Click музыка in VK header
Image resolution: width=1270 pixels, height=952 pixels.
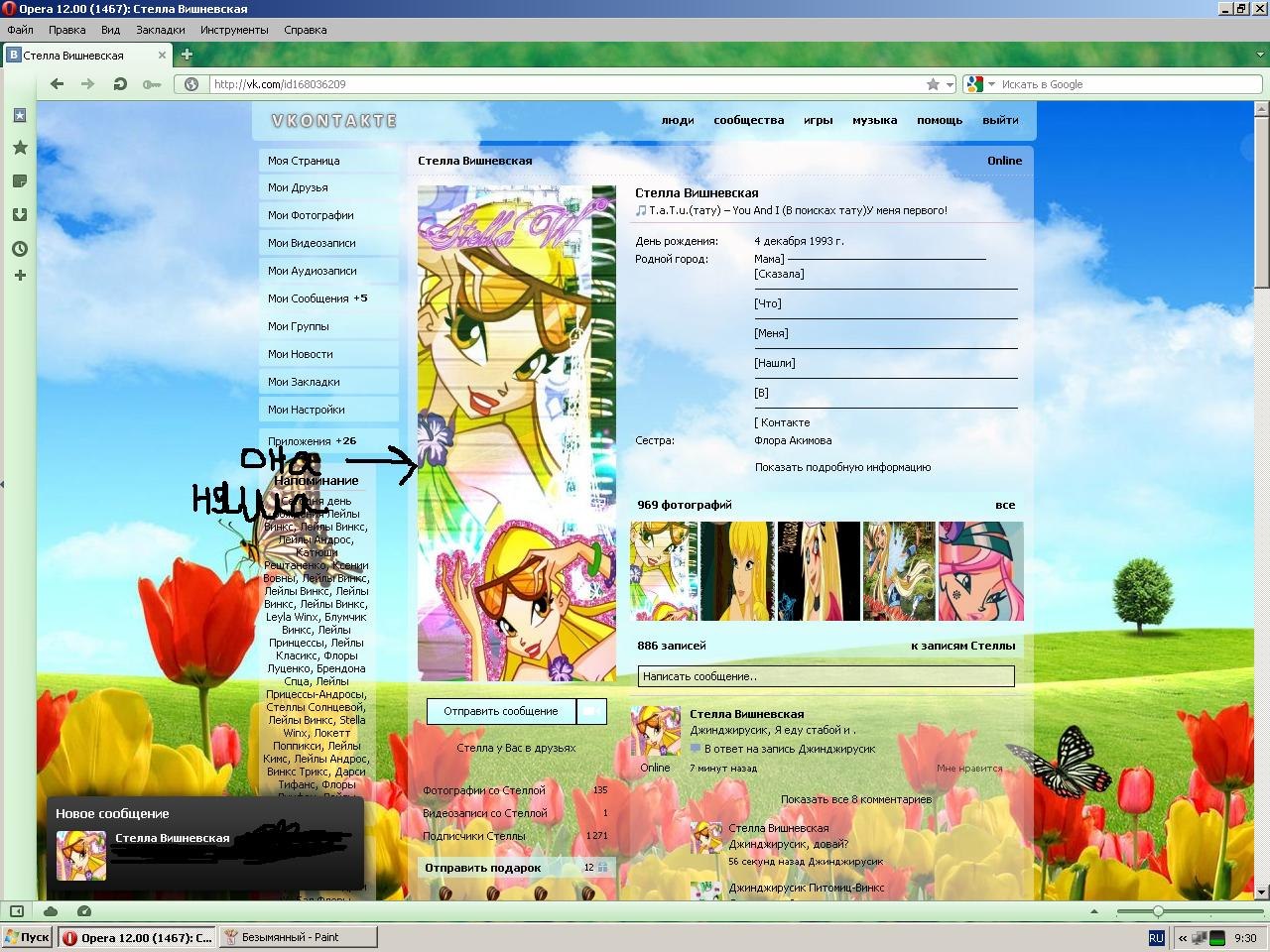point(874,120)
